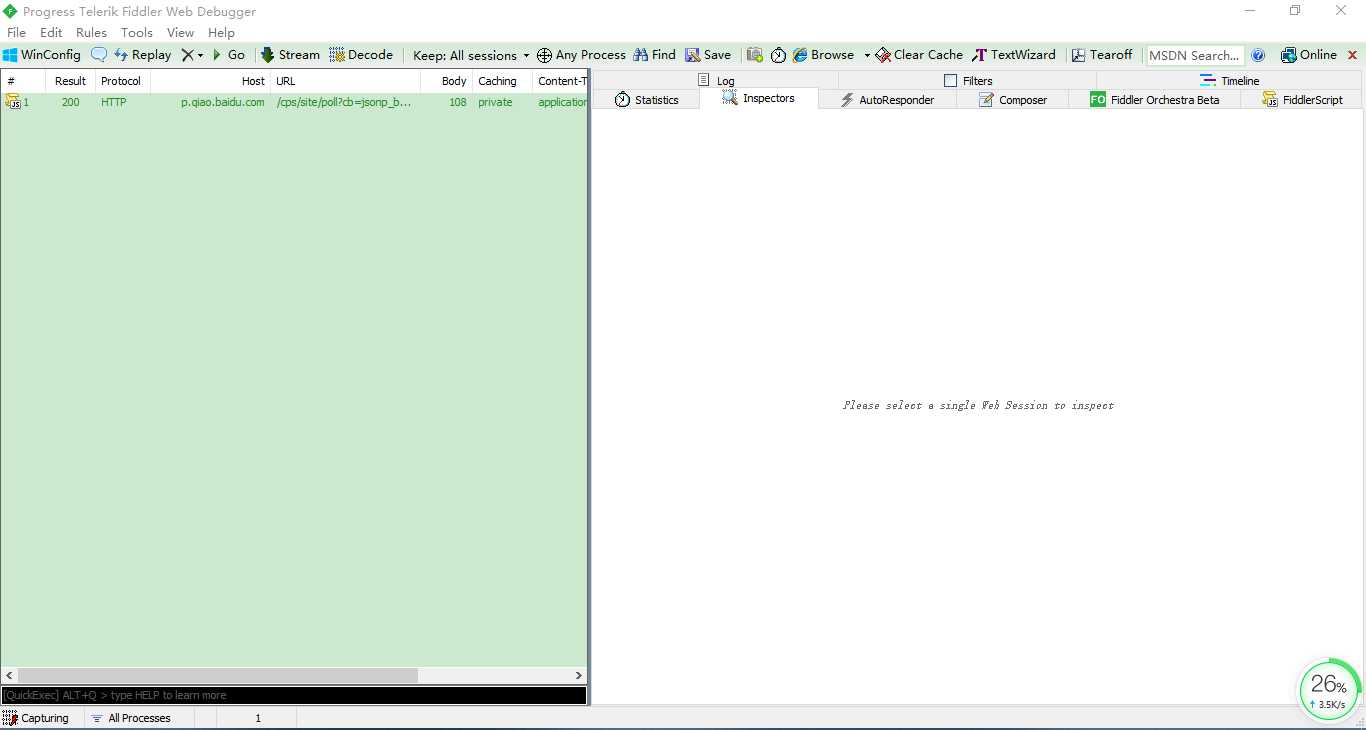Click the 26% network speed widget
Viewport: 1366px width, 730px height.
pyautogui.click(x=1330, y=689)
